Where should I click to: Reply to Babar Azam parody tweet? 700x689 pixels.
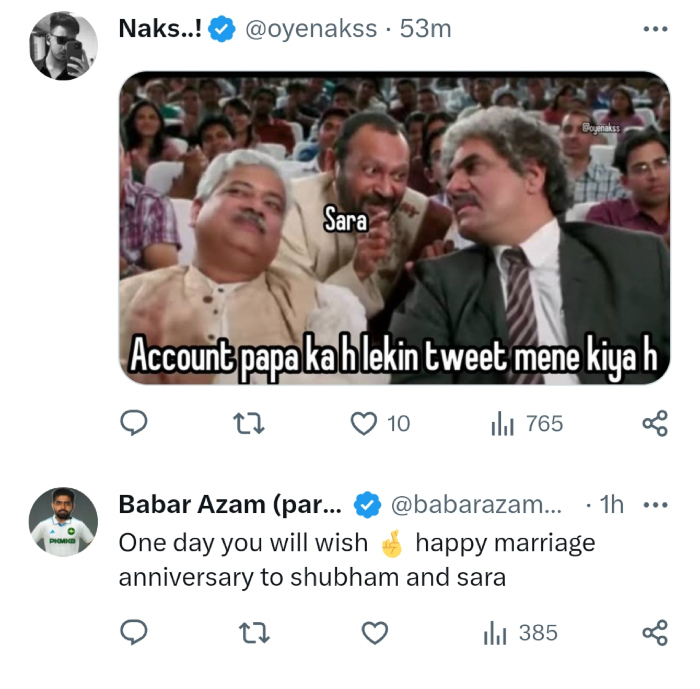click(x=134, y=633)
